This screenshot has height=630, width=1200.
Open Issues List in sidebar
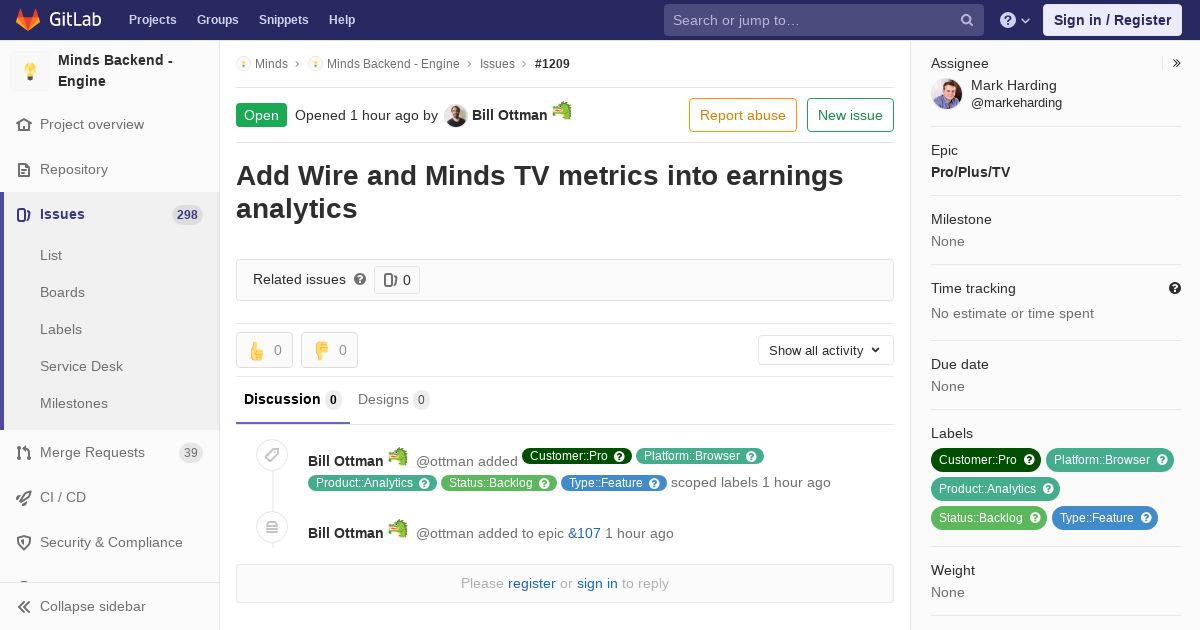coord(51,255)
